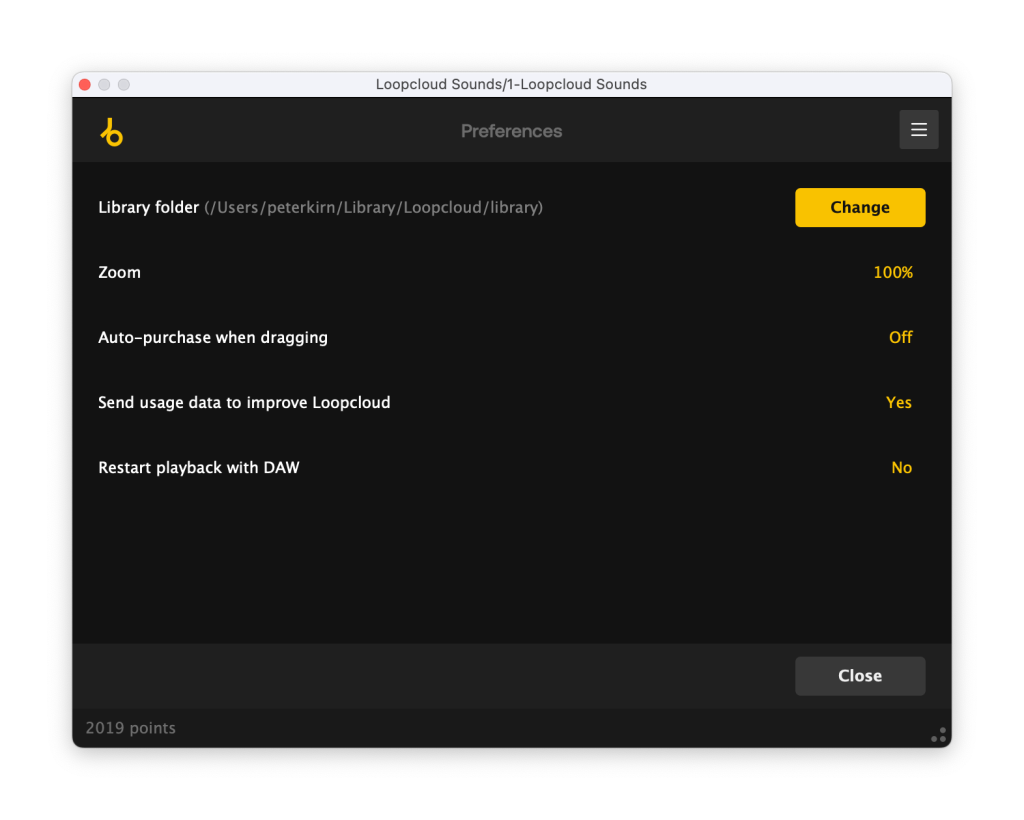The height and width of the screenshot is (820, 1024).
Task: Maximize the window with the green button
Action: [124, 85]
